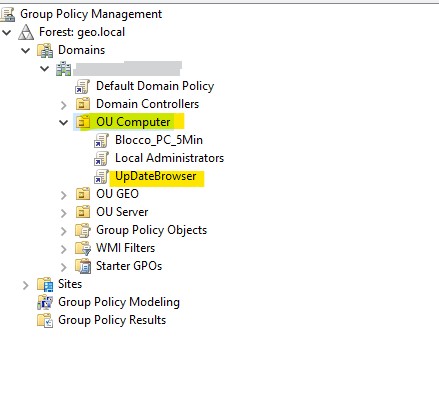Click the Default Domain Policy GPO link icon
The width and height of the screenshot is (439, 395).
(x=82, y=86)
